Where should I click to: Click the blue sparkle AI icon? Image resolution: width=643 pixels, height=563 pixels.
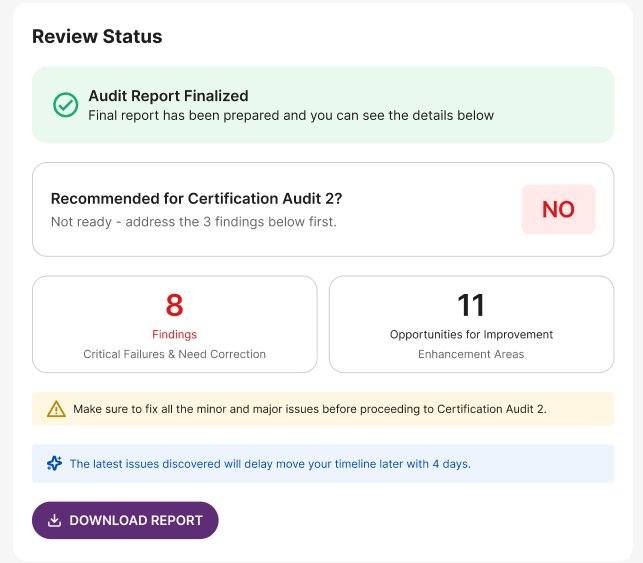point(55,463)
